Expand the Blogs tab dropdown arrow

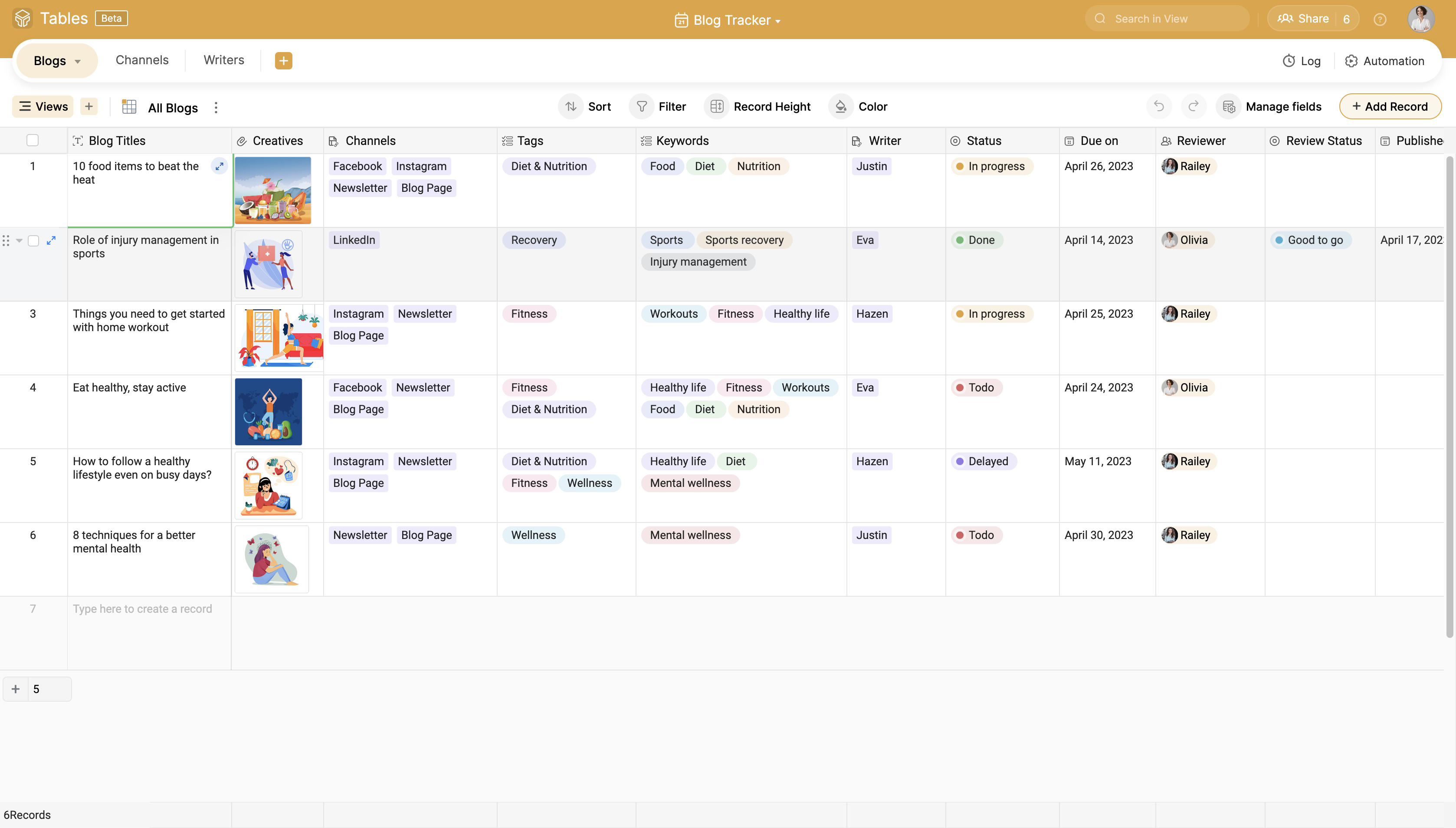tap(78, 61)
